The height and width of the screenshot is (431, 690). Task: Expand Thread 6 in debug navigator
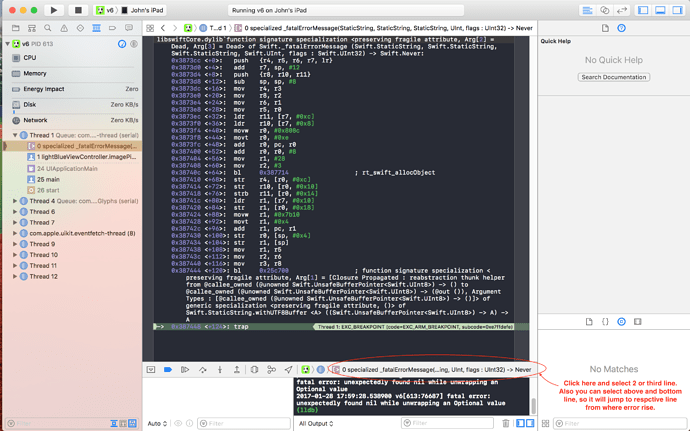[x=15, y=212]
